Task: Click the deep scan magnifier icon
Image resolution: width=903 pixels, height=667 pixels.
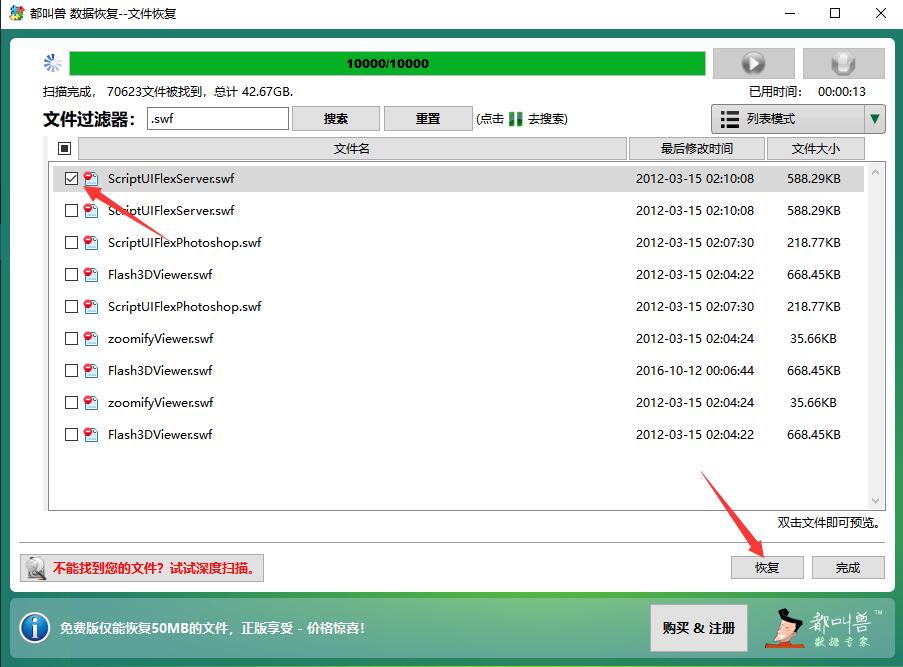Action: point(36,568)
